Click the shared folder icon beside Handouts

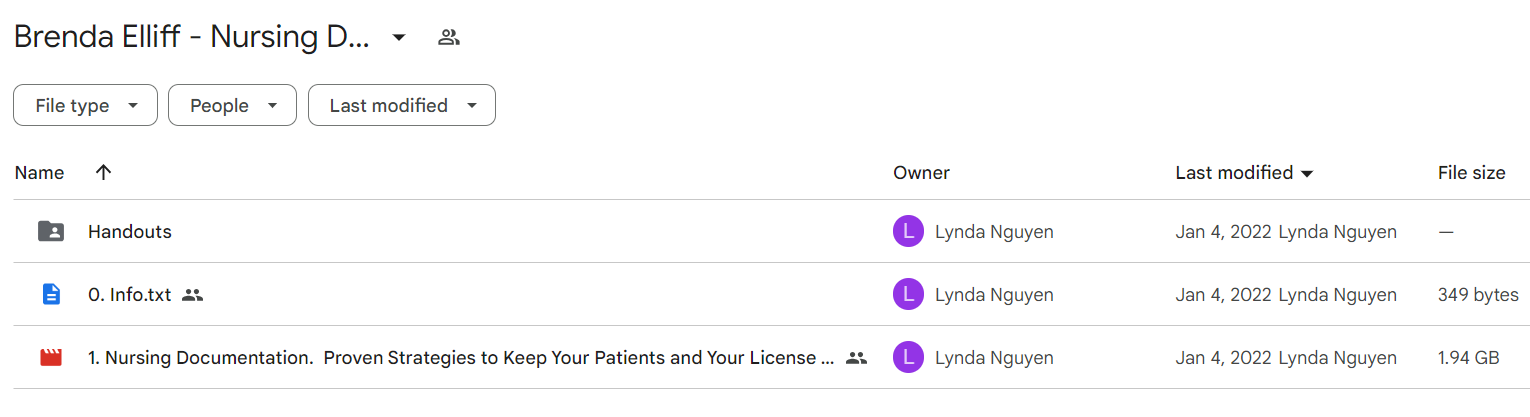[51, 232]
